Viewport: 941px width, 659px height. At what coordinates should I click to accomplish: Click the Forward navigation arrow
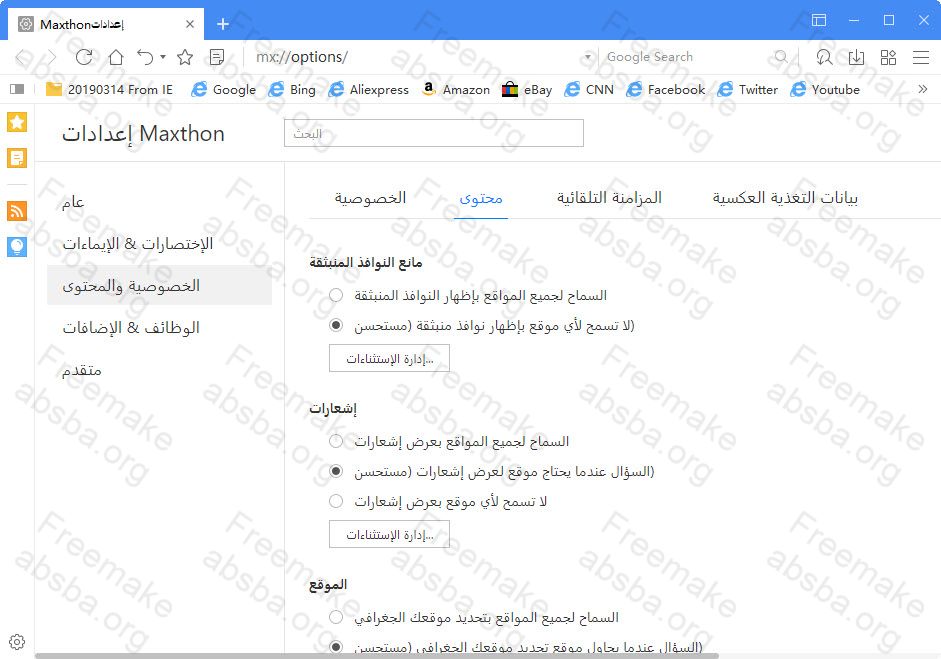pos(52,57)
